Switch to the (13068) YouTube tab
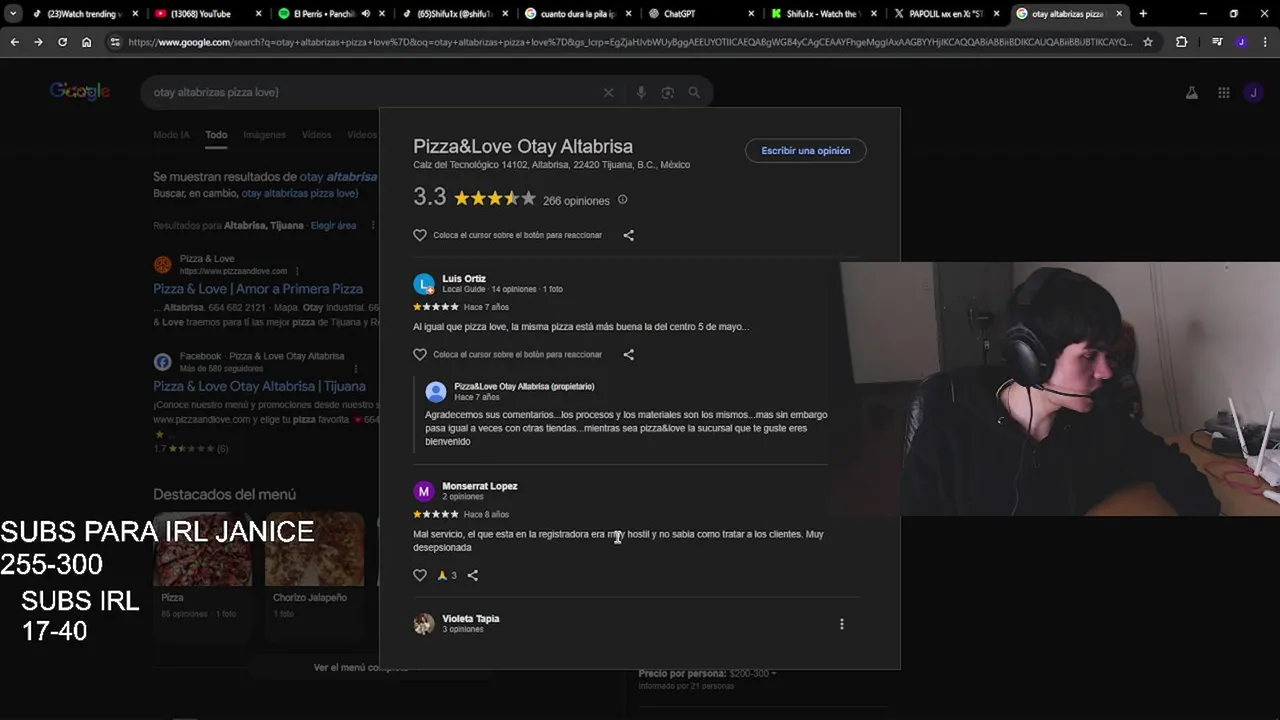 [206, 14]
